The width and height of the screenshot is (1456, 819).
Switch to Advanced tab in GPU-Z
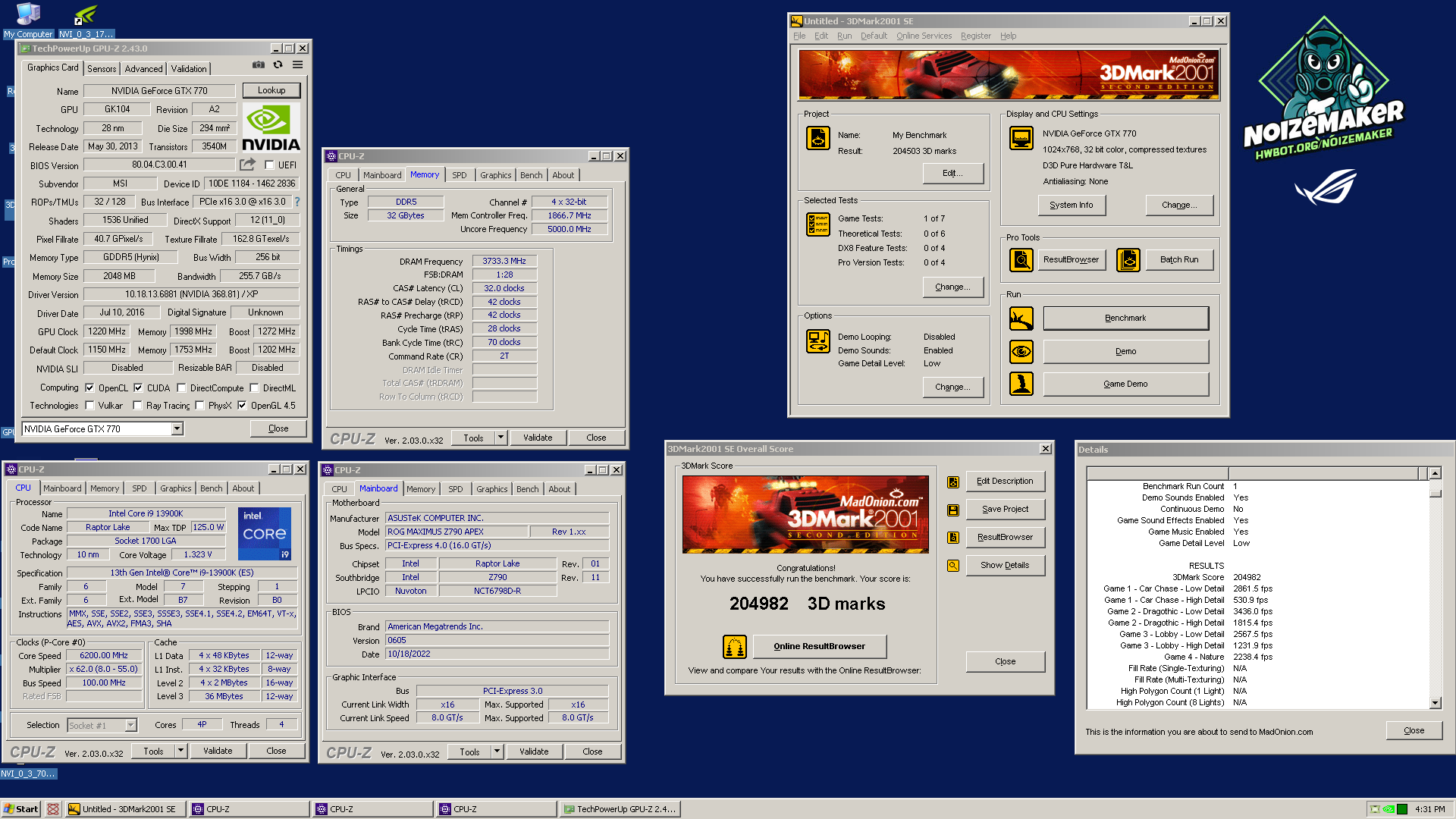click(x=143, y=68)
